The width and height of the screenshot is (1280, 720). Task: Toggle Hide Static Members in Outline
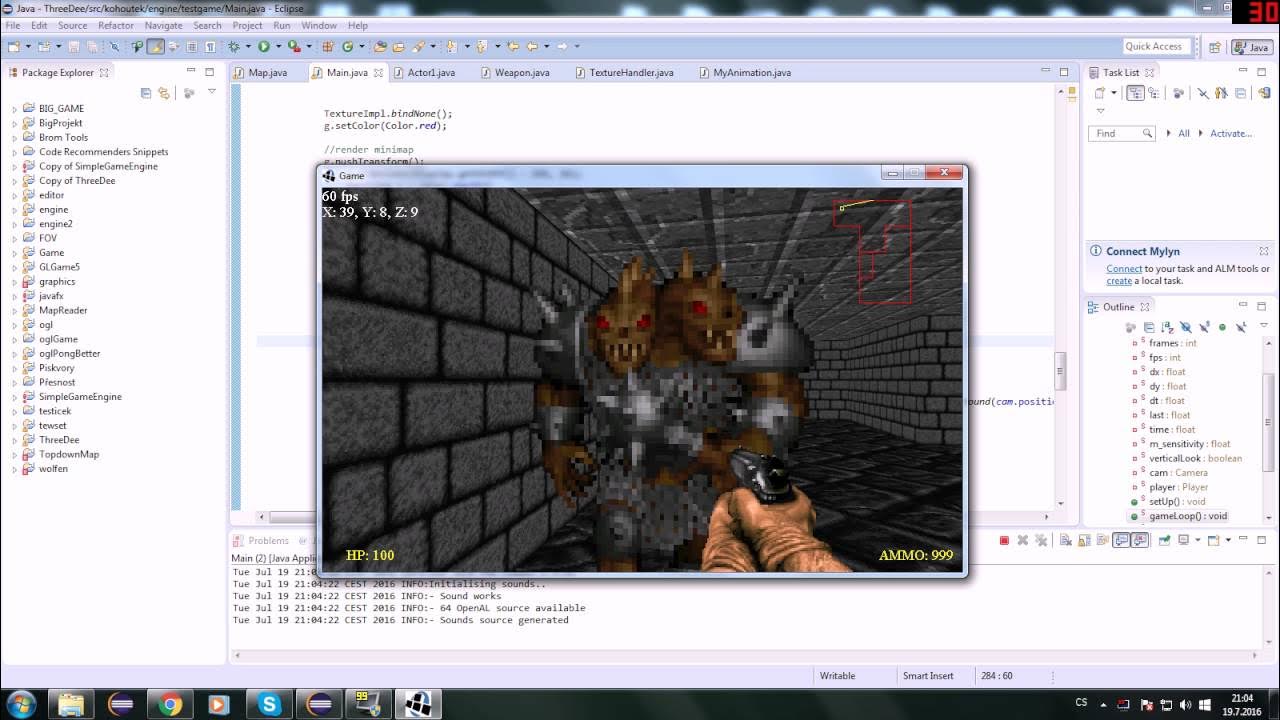tap(1204, 327)
